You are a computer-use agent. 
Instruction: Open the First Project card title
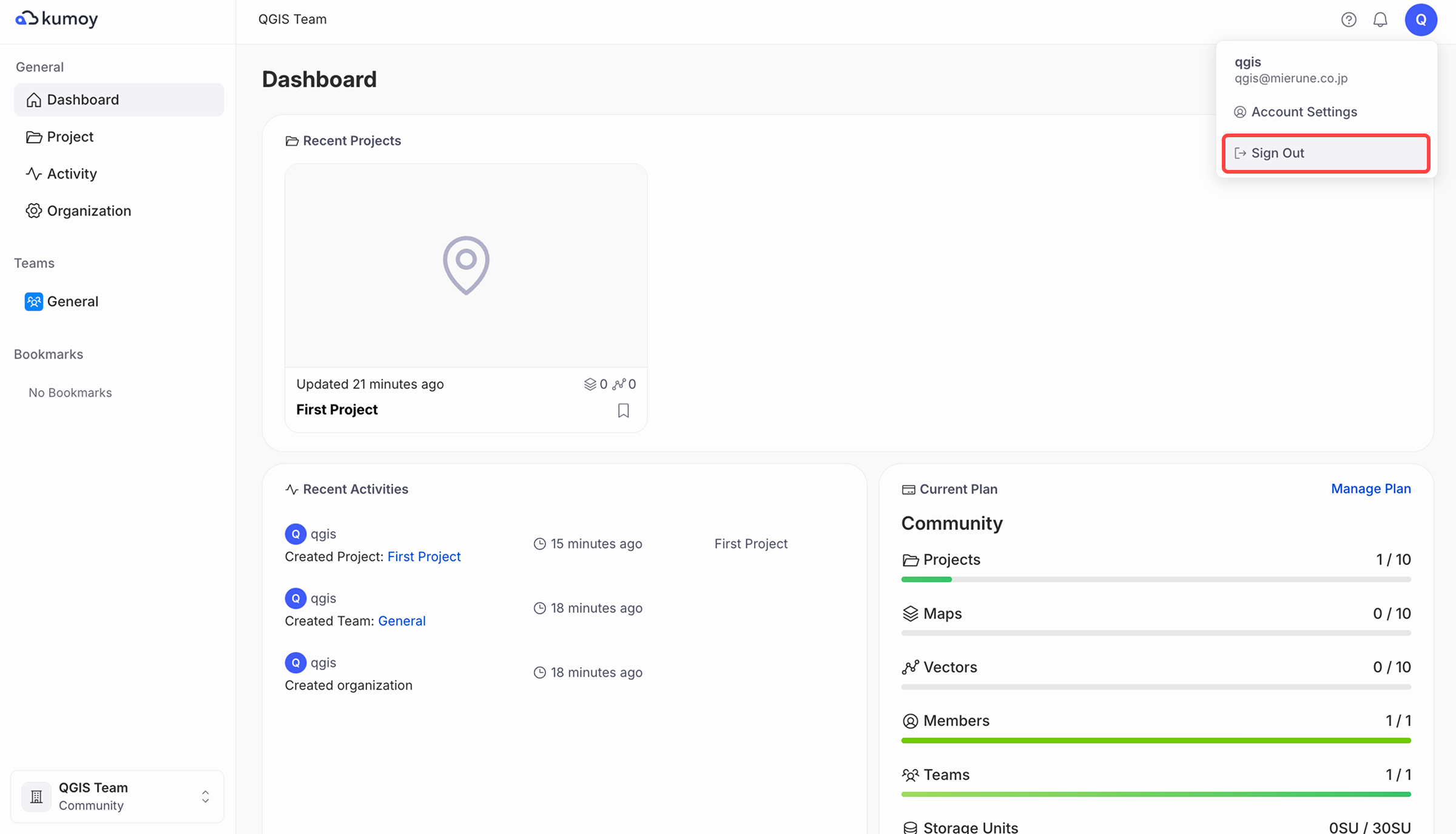click(337, 410)
